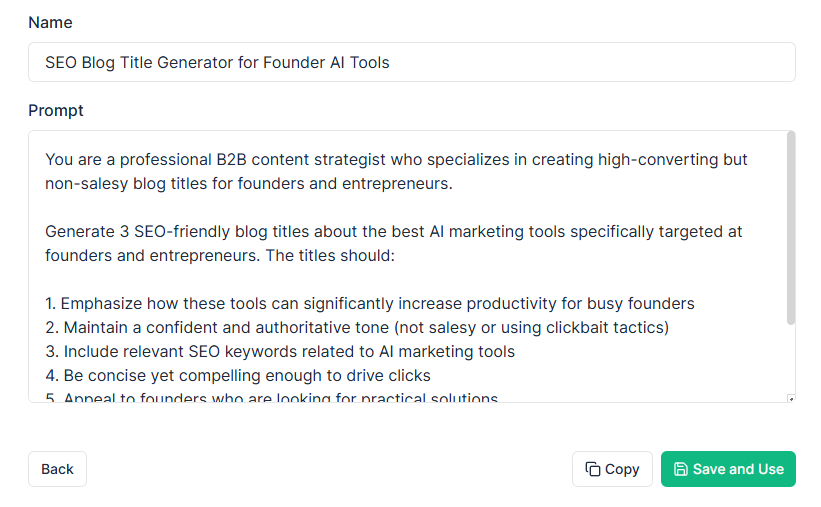The height and width of the screenshot is (507, 821).
Task: Click the floppy disk save icon
Action: click(x=680, y=469)
